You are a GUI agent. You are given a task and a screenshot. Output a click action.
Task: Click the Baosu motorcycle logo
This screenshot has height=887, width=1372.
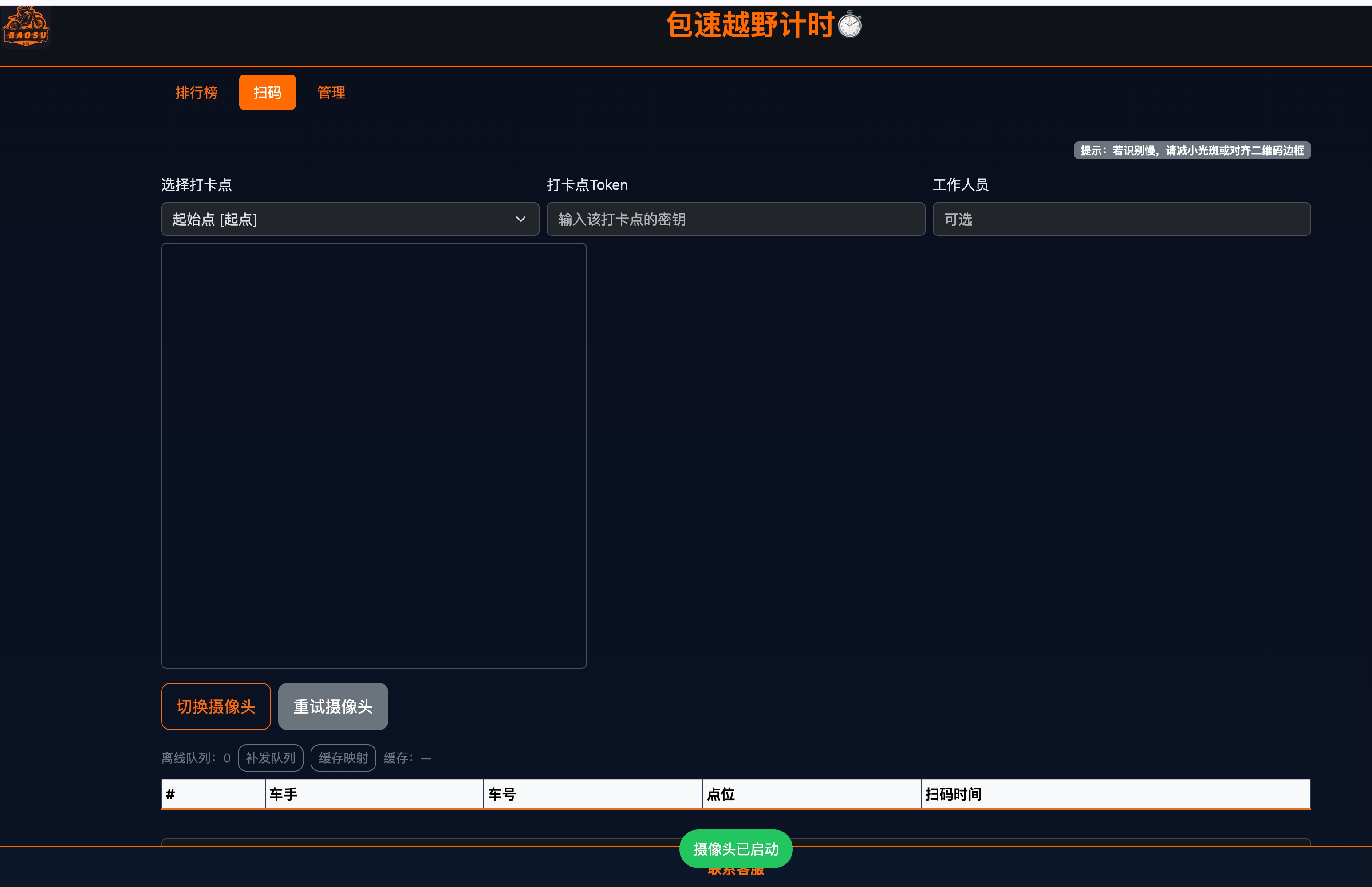[26, 27]
